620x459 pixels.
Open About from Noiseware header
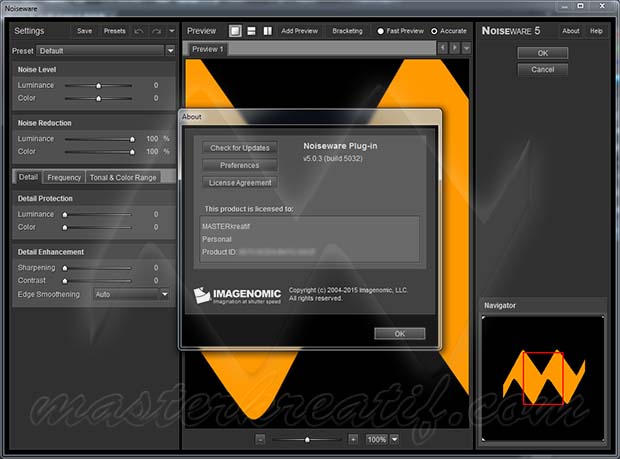[x=571, y=31]
